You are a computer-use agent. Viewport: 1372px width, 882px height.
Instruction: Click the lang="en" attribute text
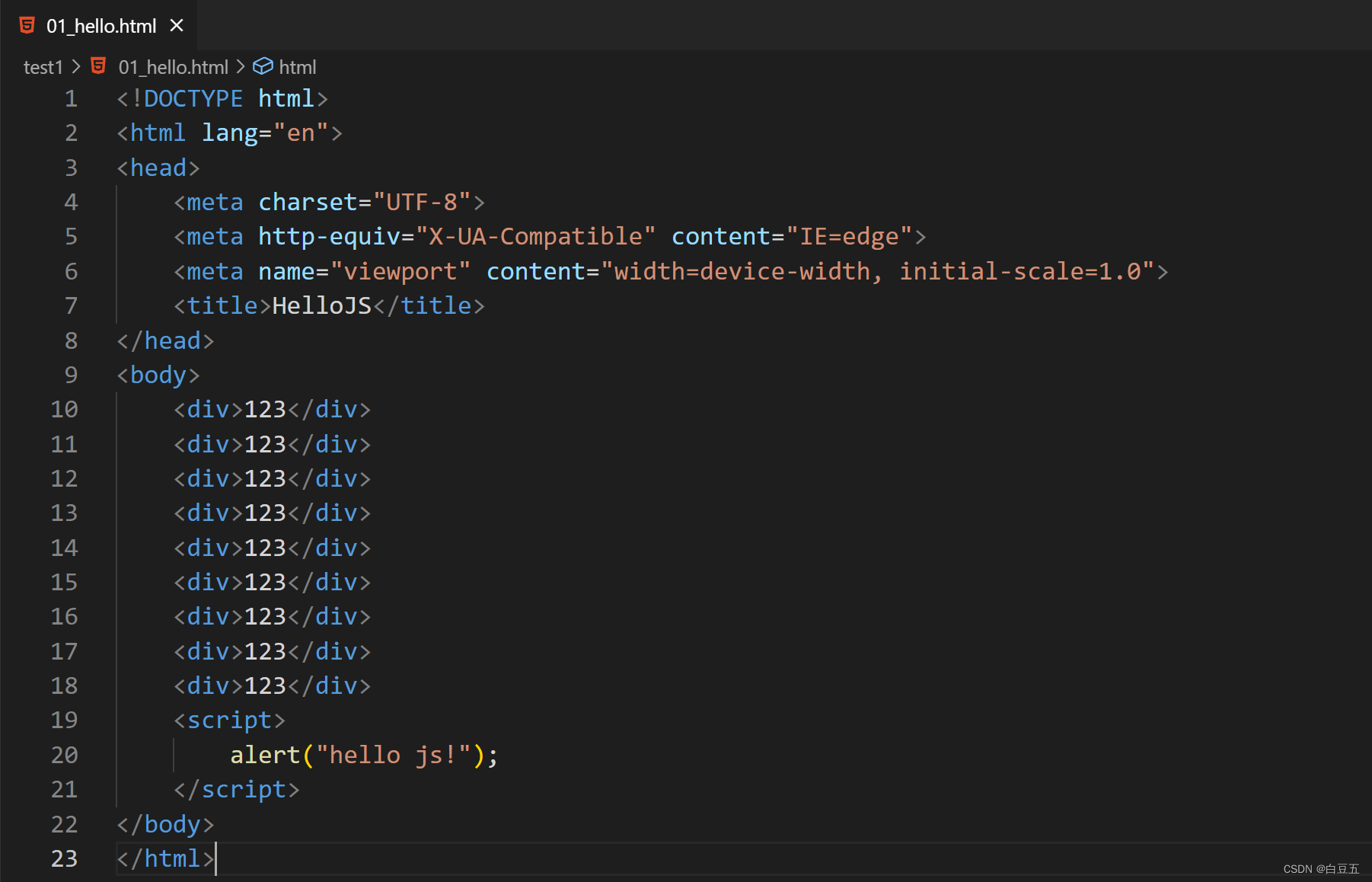265,133
